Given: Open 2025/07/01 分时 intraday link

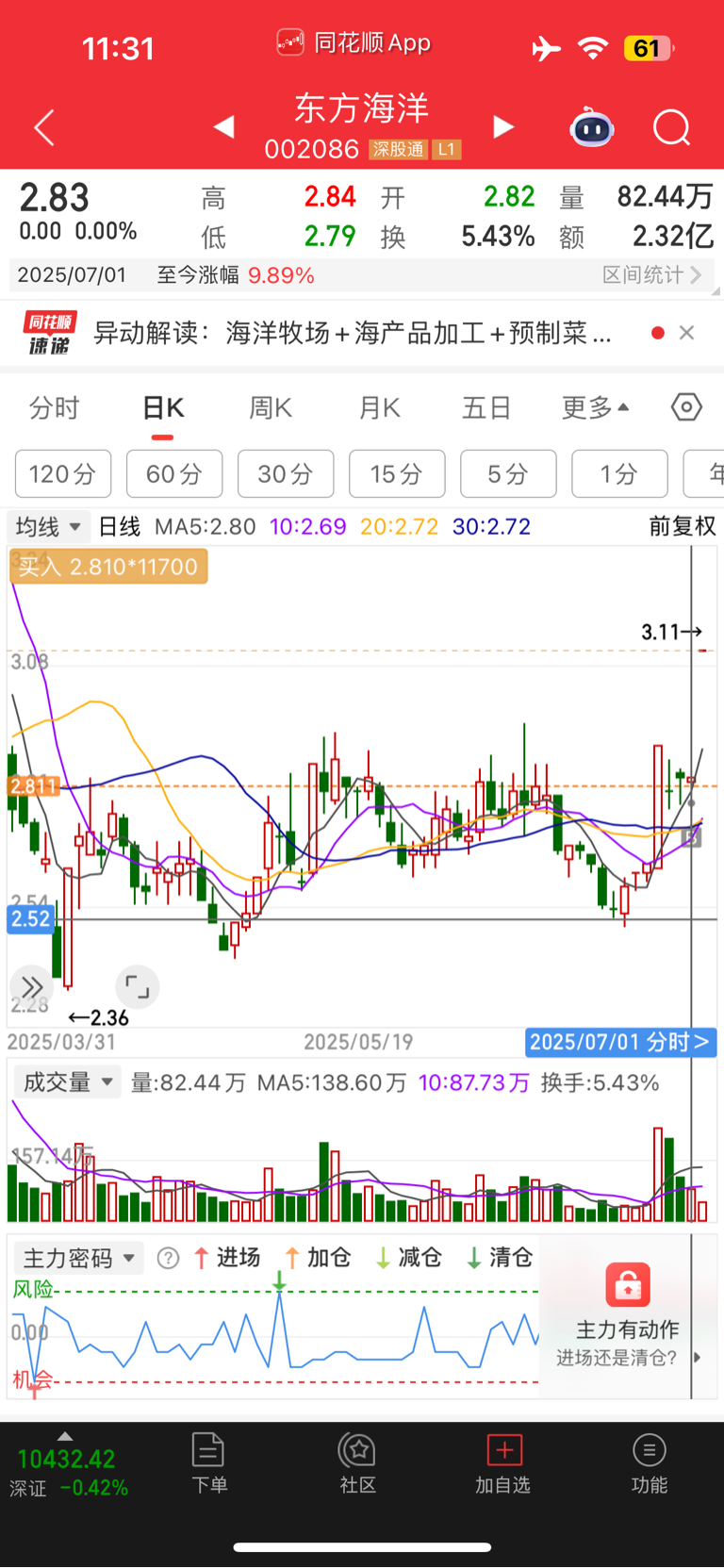Looking at the screenshot, I should click(x=620, y=1042).
